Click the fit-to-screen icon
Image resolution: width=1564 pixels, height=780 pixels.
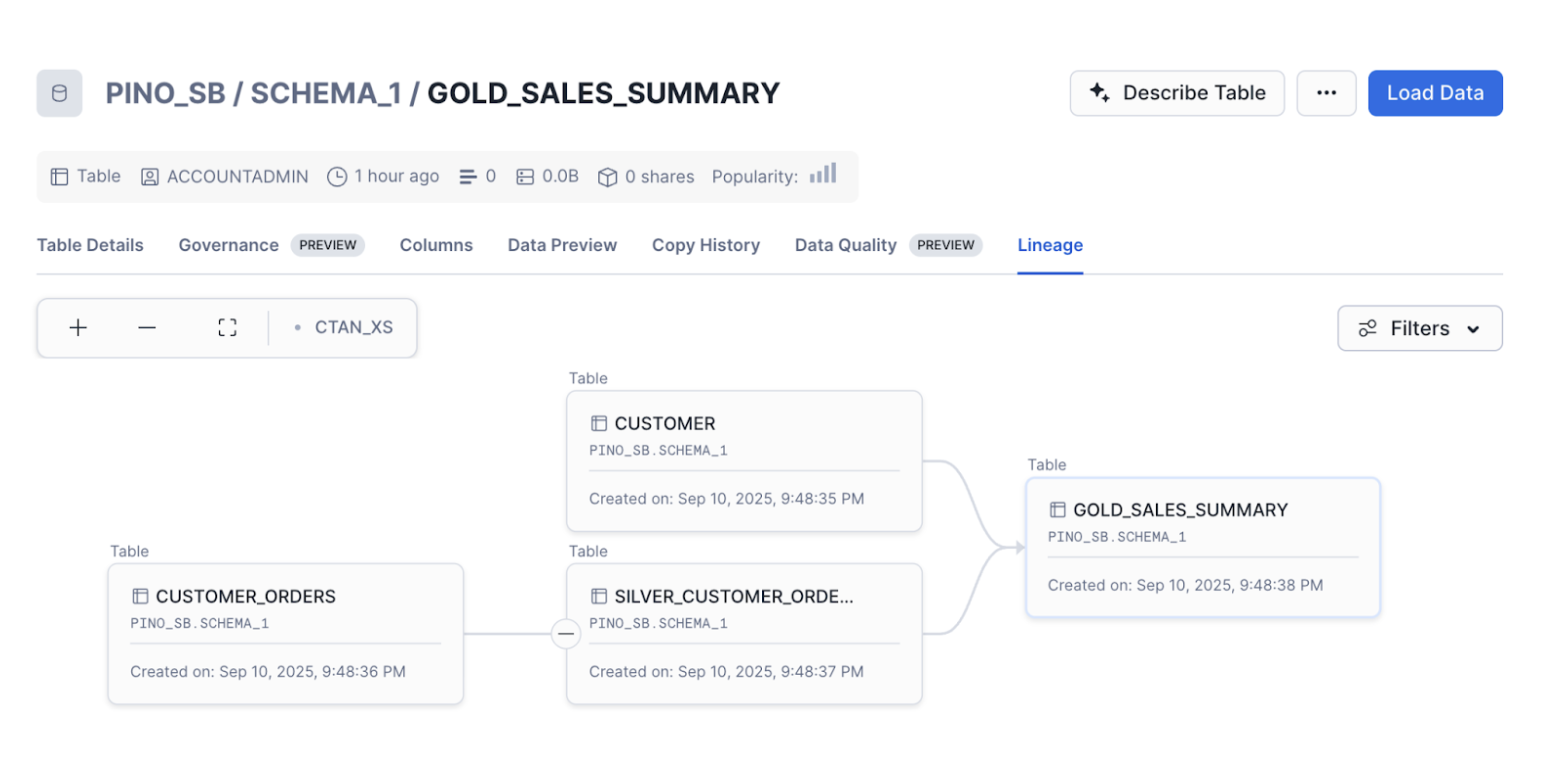coord(227,328)
